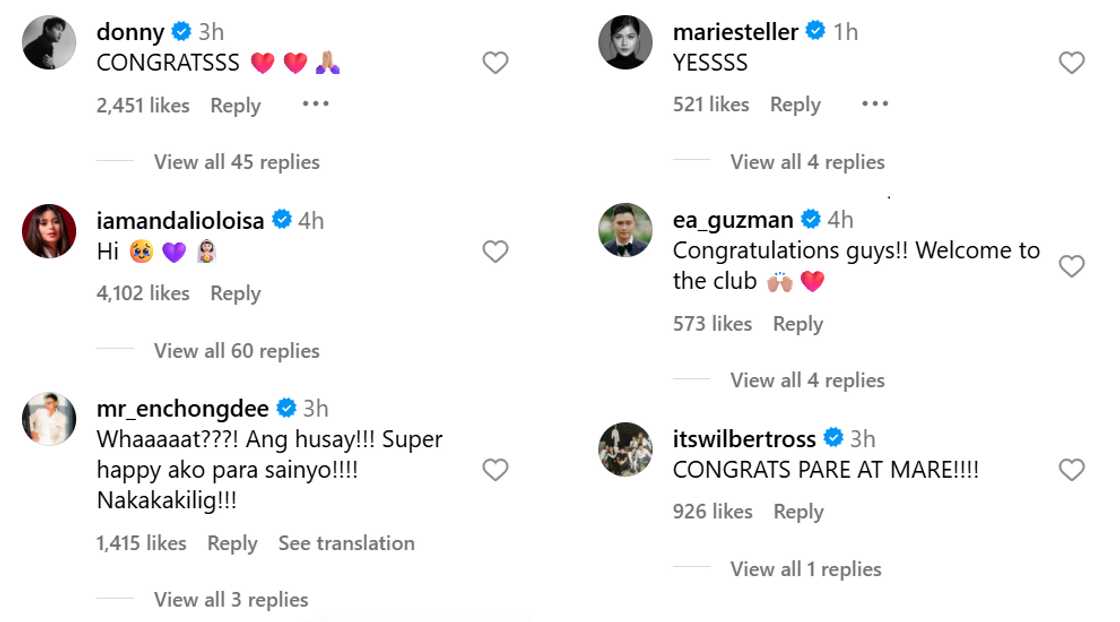
Task: Expand all 4 replies under ea_guzman's comment
Action: pos(807,380)
